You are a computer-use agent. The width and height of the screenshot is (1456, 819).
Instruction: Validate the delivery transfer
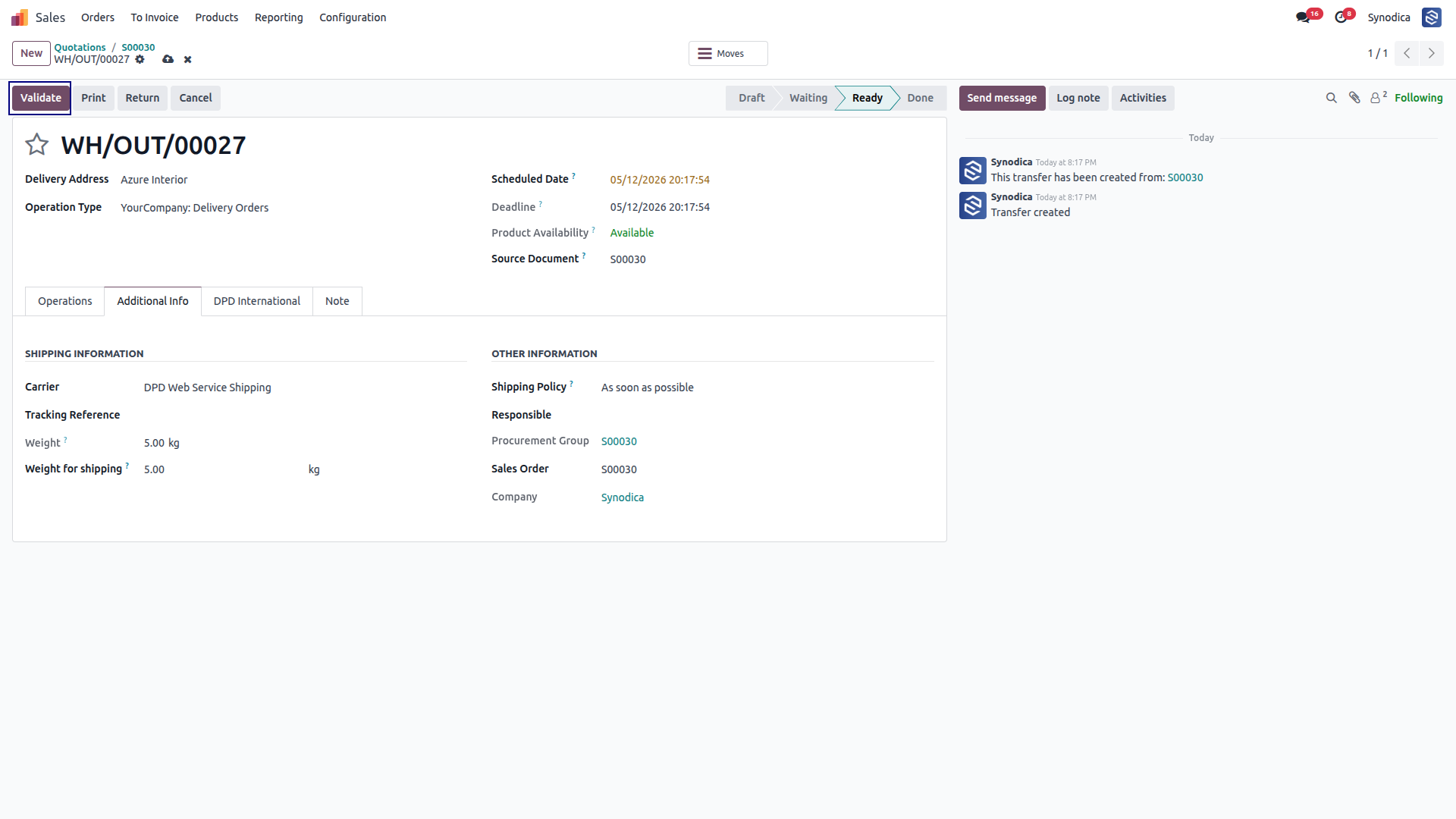pyautogui.click(x=40, y=98)
